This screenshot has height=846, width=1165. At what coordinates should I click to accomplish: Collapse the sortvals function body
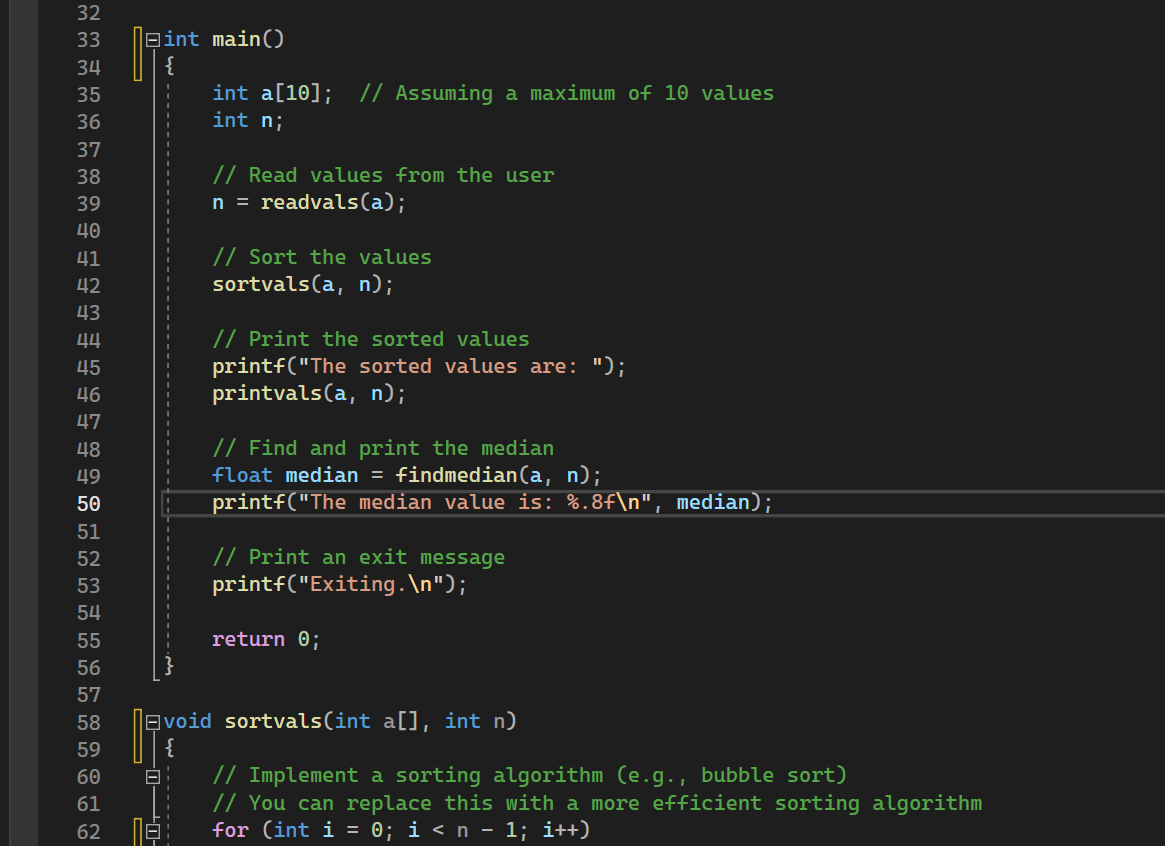click(152, 721)
